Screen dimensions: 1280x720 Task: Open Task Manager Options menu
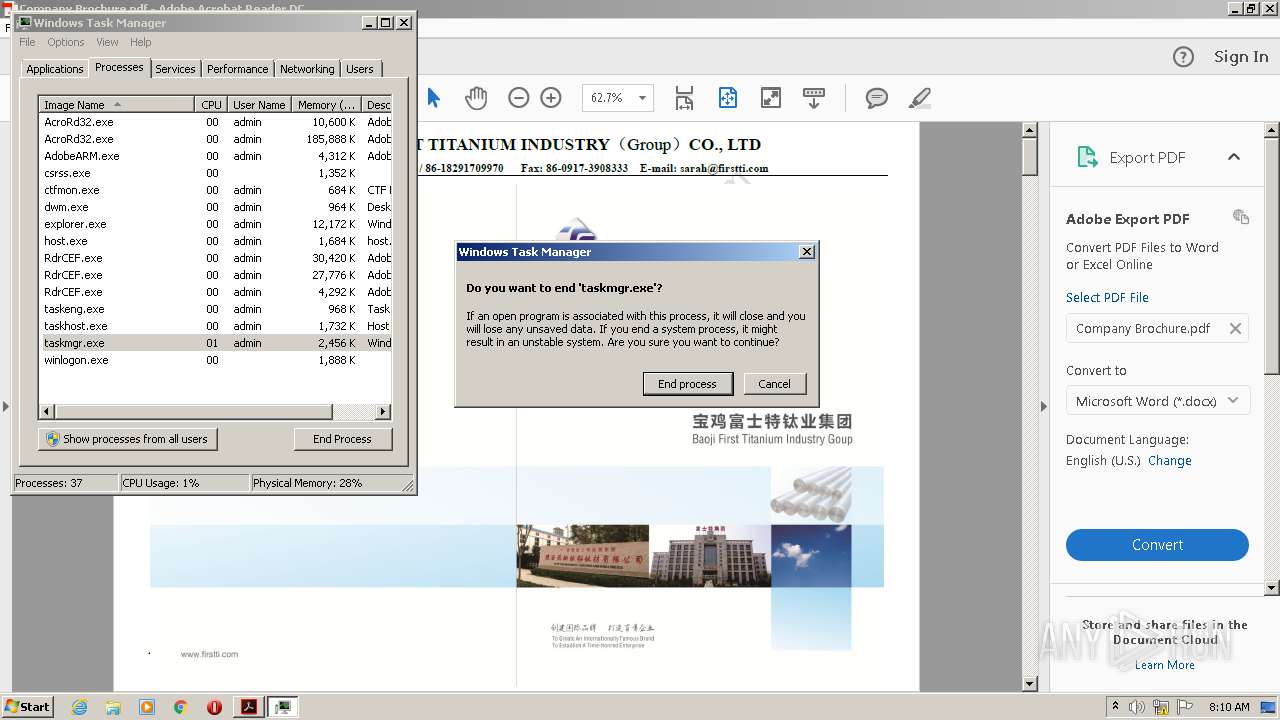(x=66, y=42)
